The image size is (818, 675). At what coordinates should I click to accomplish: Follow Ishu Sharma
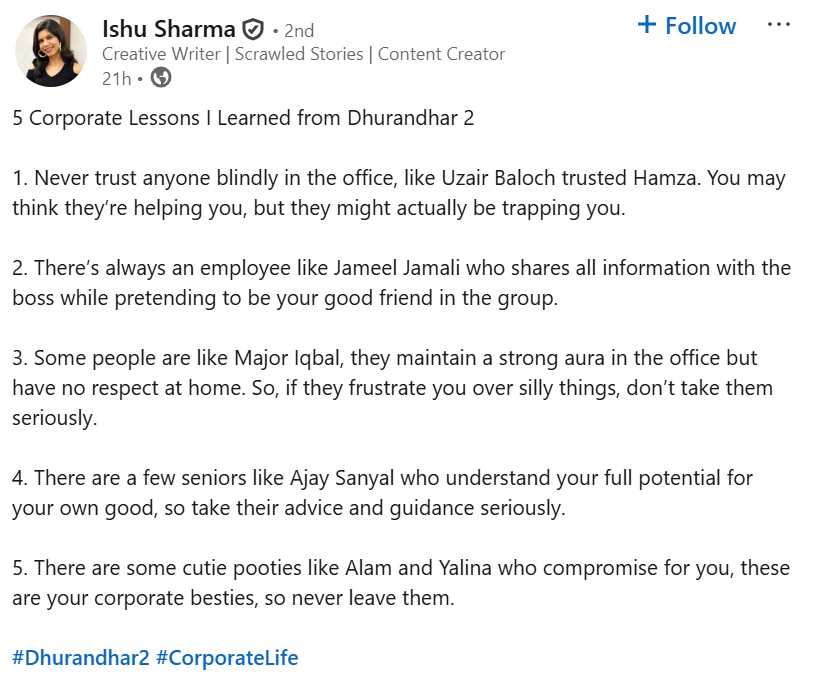point(687,26)
